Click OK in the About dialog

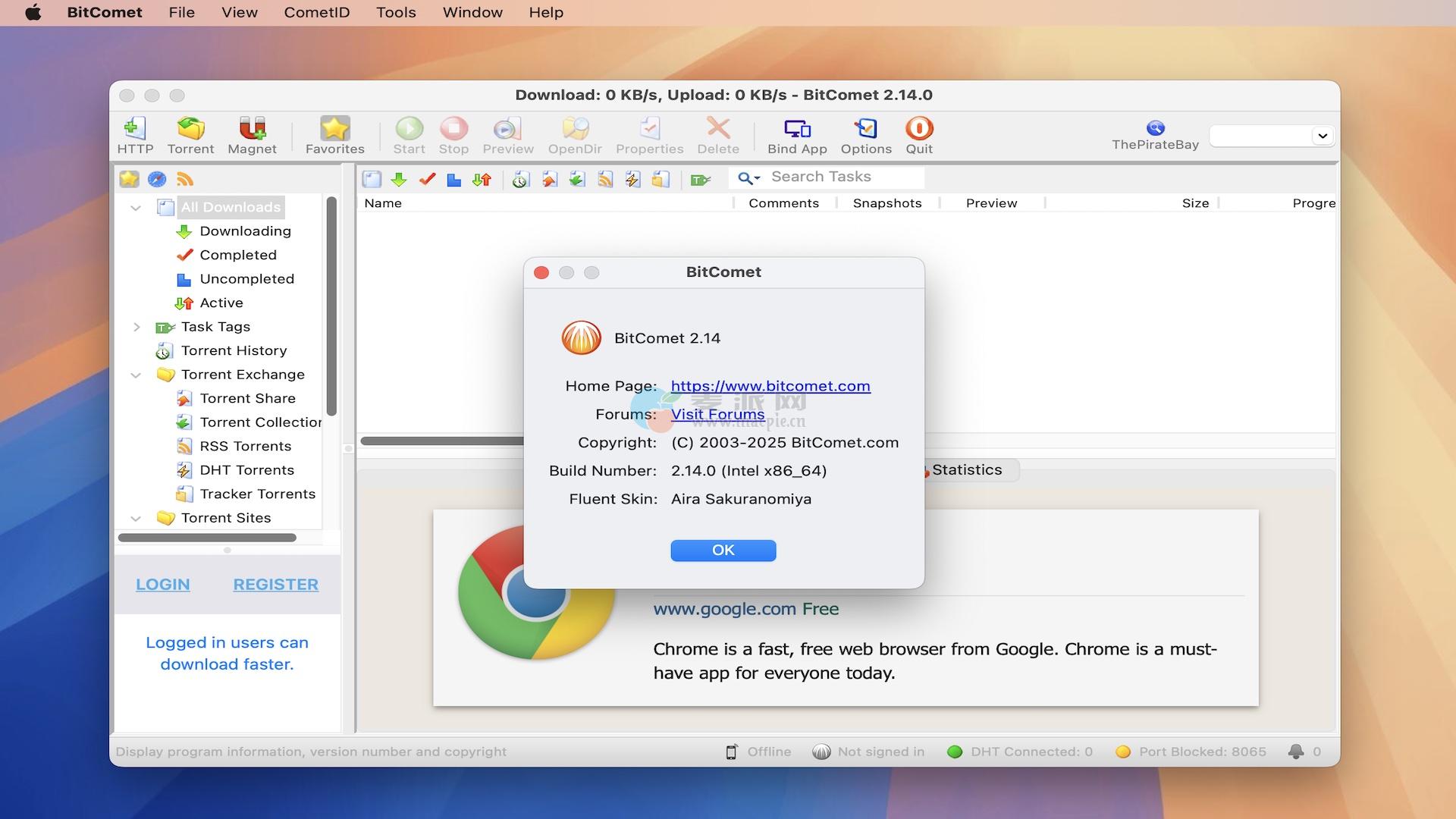pyautogui.click(x=723, y=551)
